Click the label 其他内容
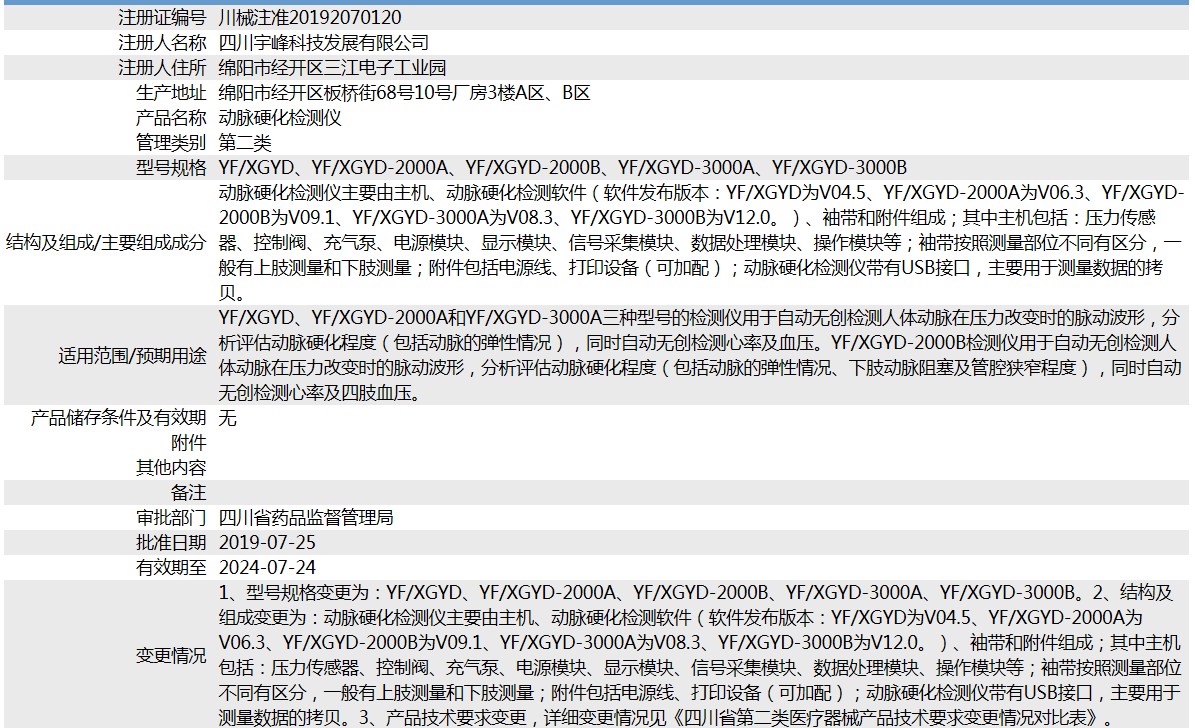The image size is (1195, 728). click(x=171, y=468)
